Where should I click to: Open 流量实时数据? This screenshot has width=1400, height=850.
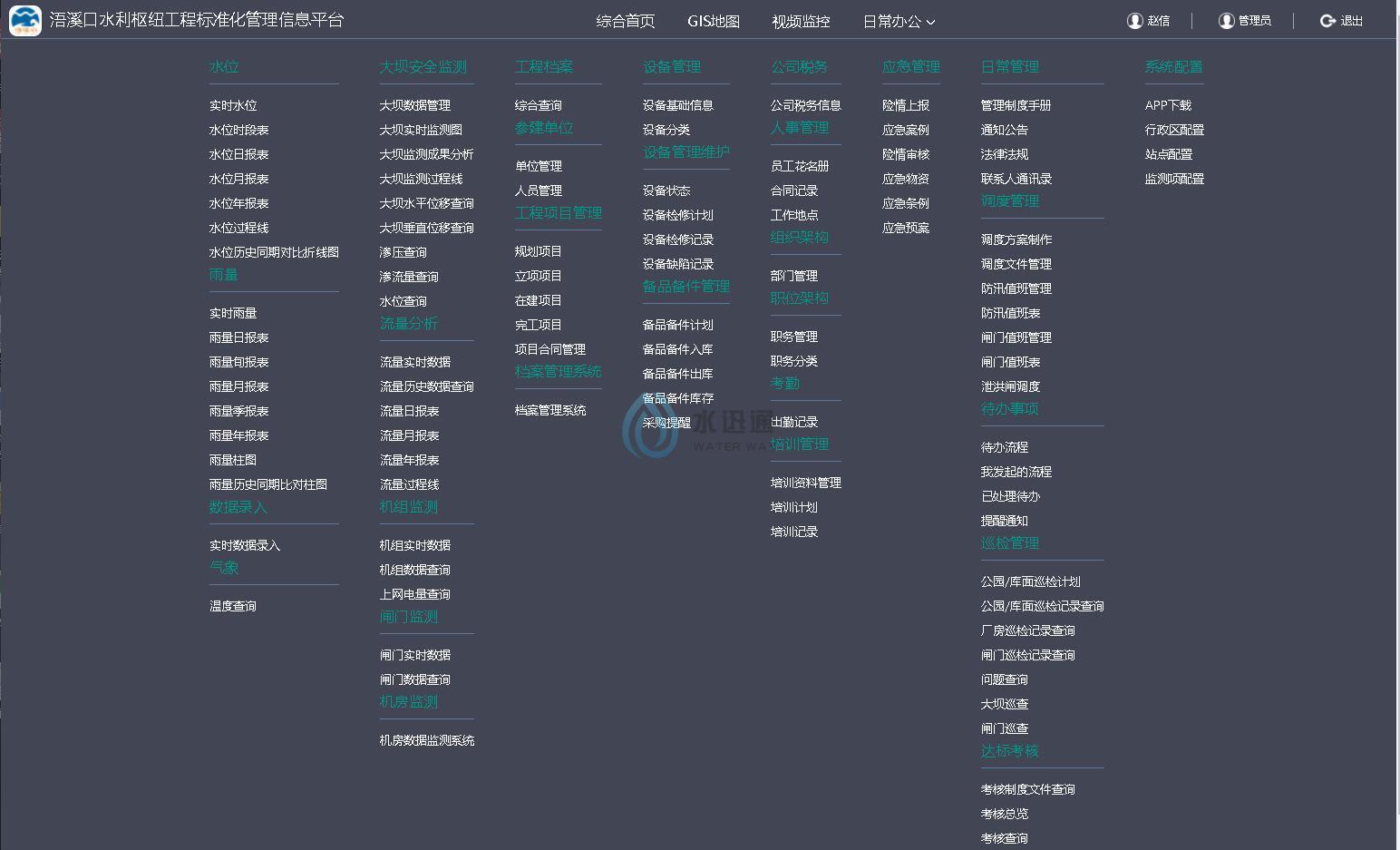tap(415, 362)
